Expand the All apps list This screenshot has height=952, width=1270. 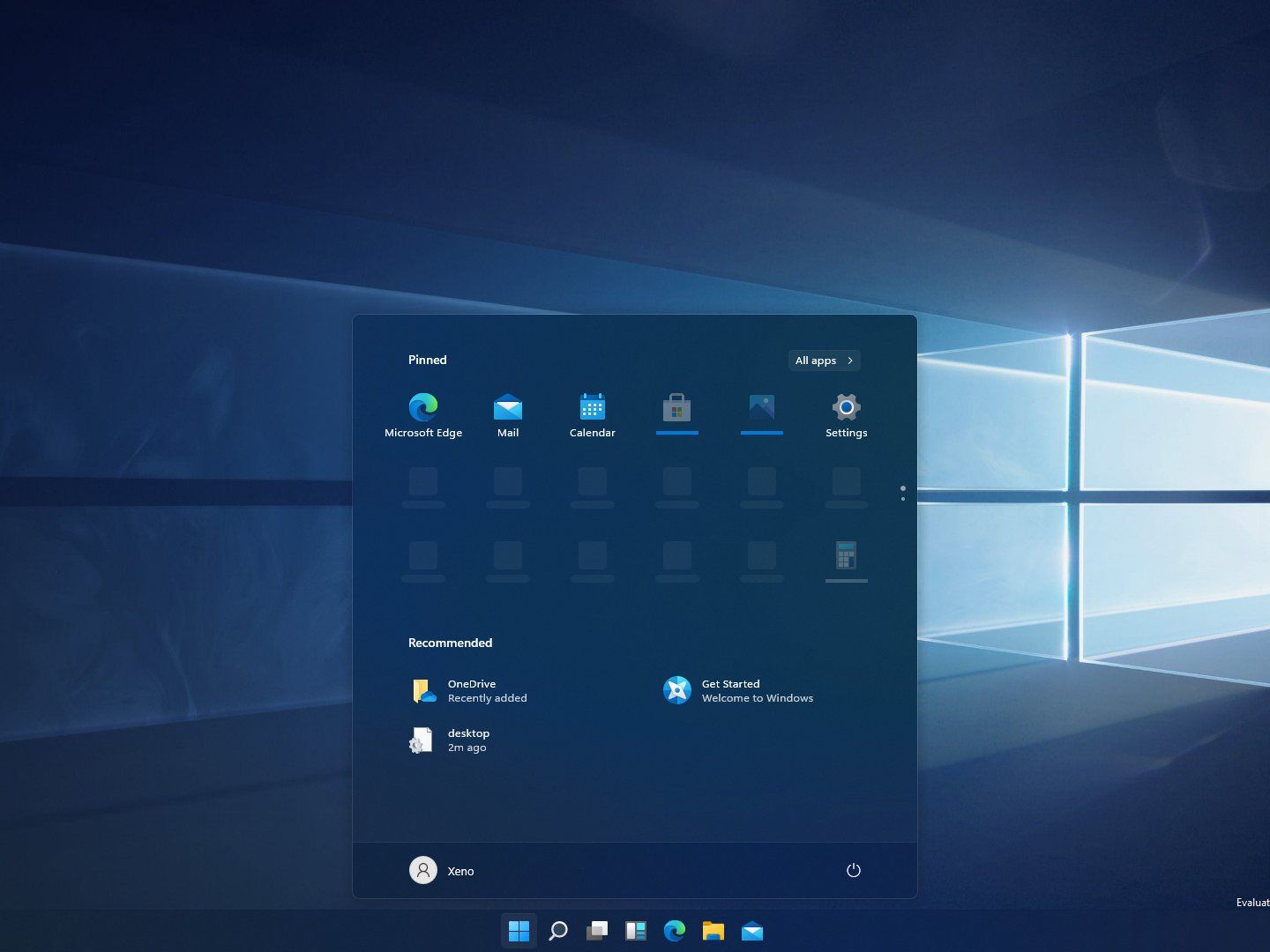pos(823,360)
